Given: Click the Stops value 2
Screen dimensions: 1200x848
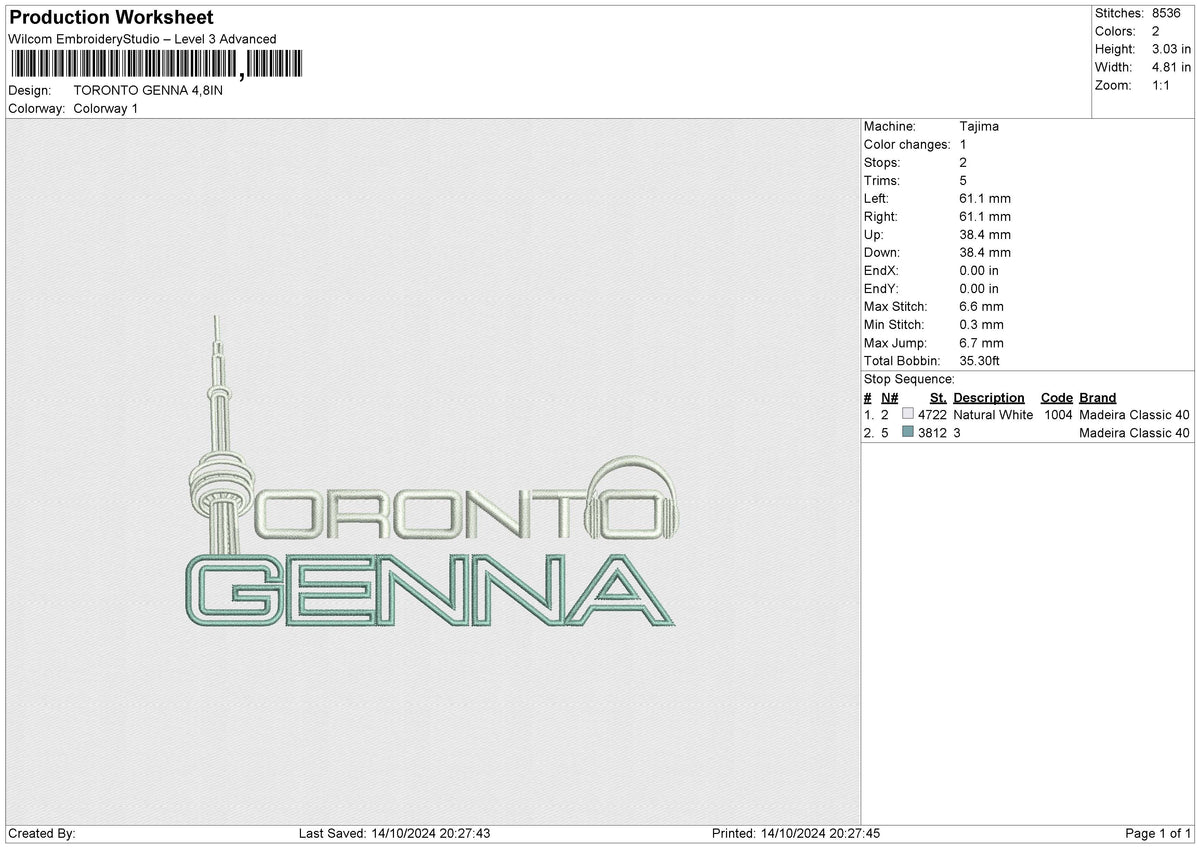Looking at the screenshot, I should tap(963, 162).
